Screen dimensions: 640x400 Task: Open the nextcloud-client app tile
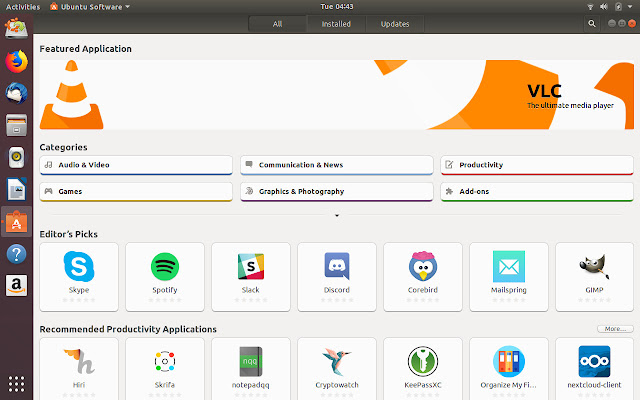(595, 369)
